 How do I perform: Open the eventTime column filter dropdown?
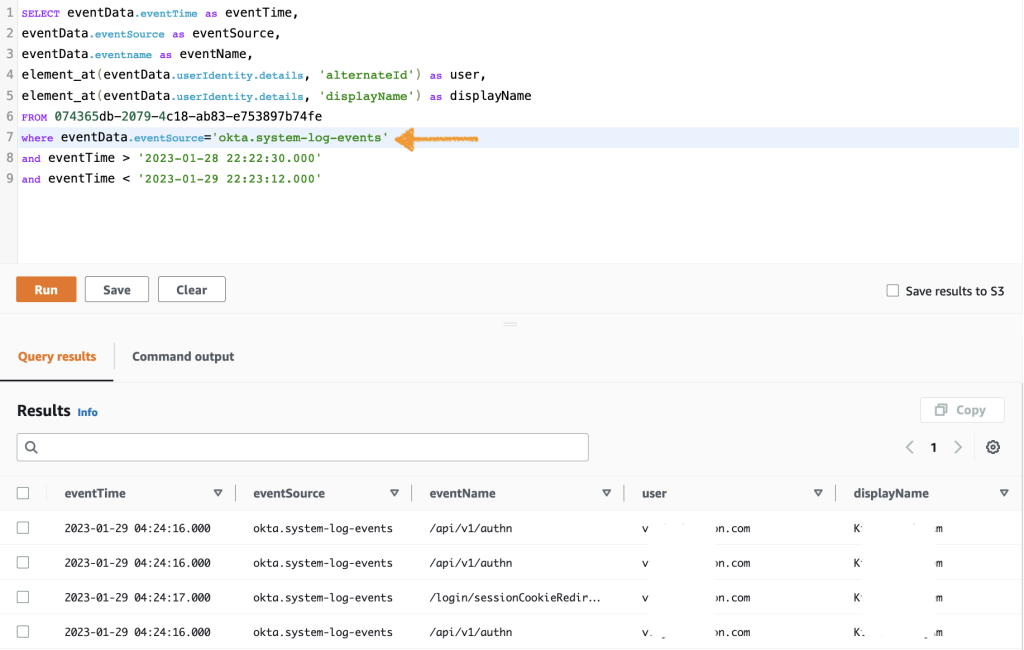pyautogui.click(x=218, y=492)
